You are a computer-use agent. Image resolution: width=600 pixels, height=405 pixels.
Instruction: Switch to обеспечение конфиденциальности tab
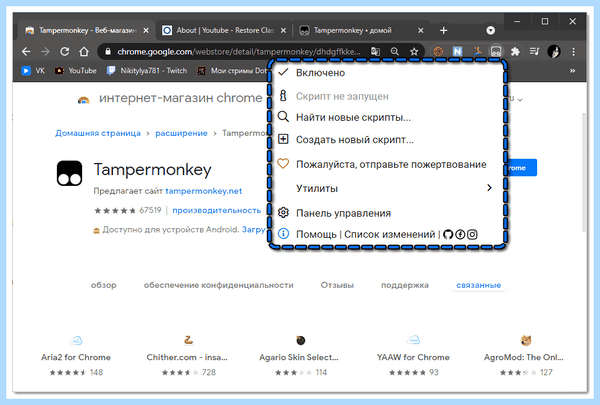[218, 285]
